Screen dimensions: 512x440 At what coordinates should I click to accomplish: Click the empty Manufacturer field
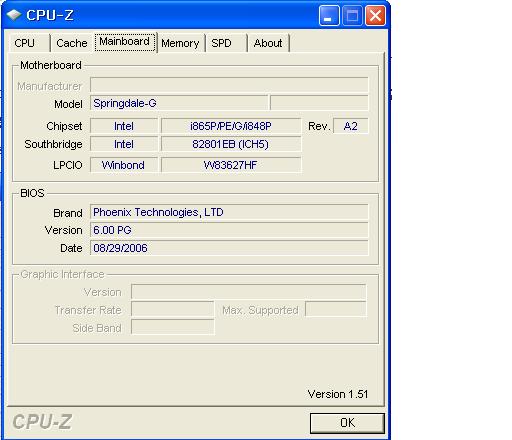pos(229,85)
